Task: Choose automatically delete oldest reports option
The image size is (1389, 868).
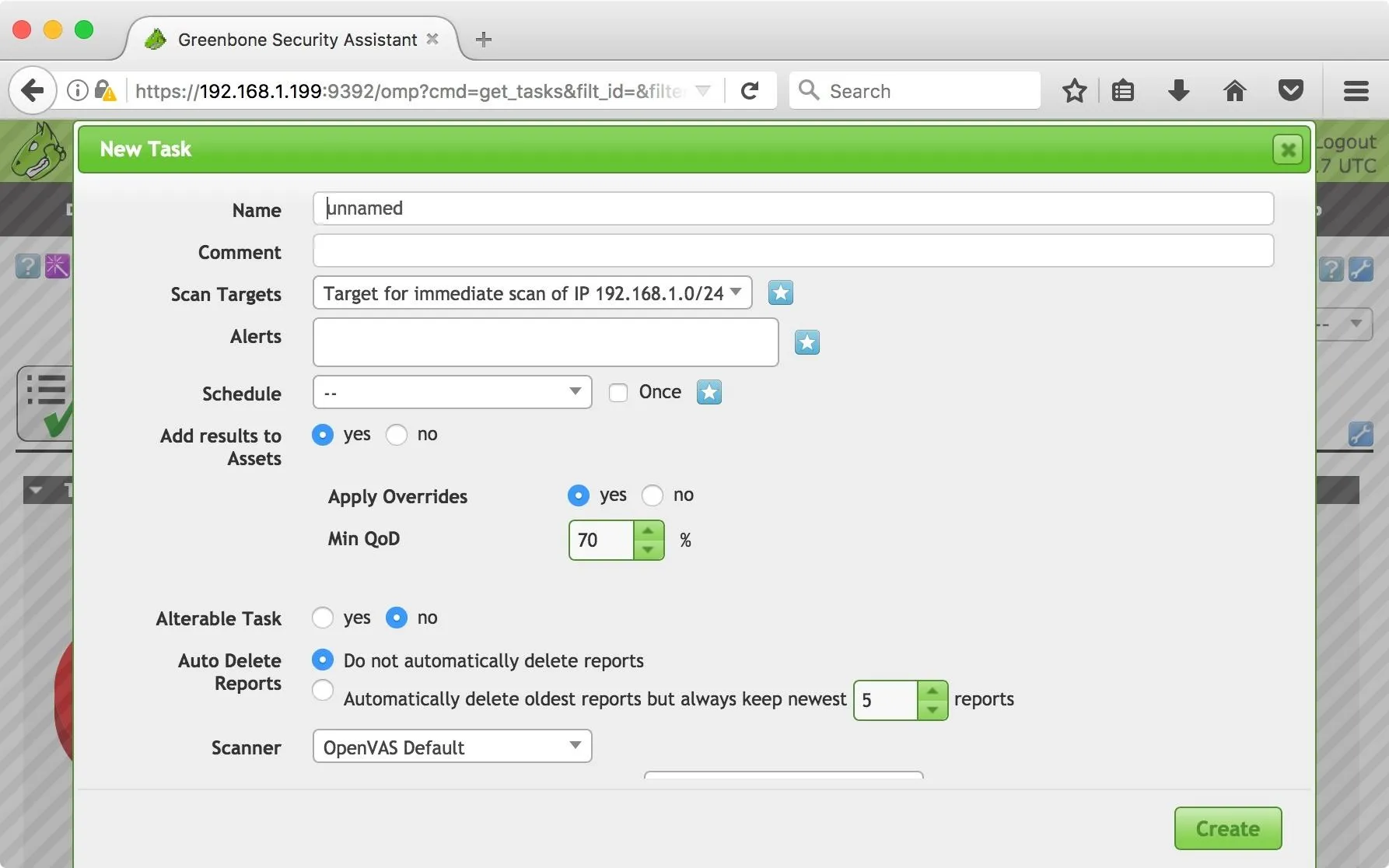Action: (323, 690)
